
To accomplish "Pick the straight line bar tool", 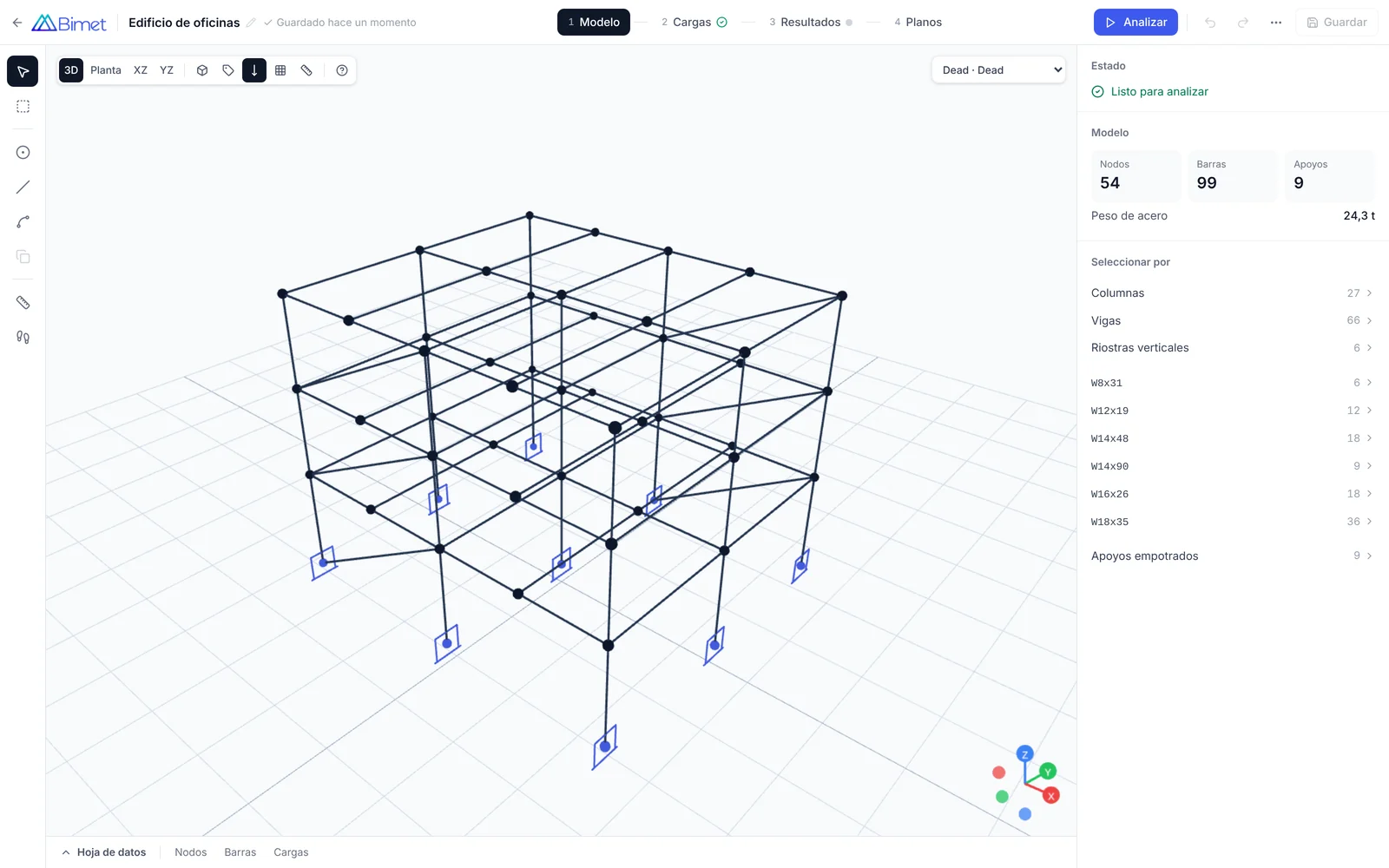I will click(x=23, y=187).
